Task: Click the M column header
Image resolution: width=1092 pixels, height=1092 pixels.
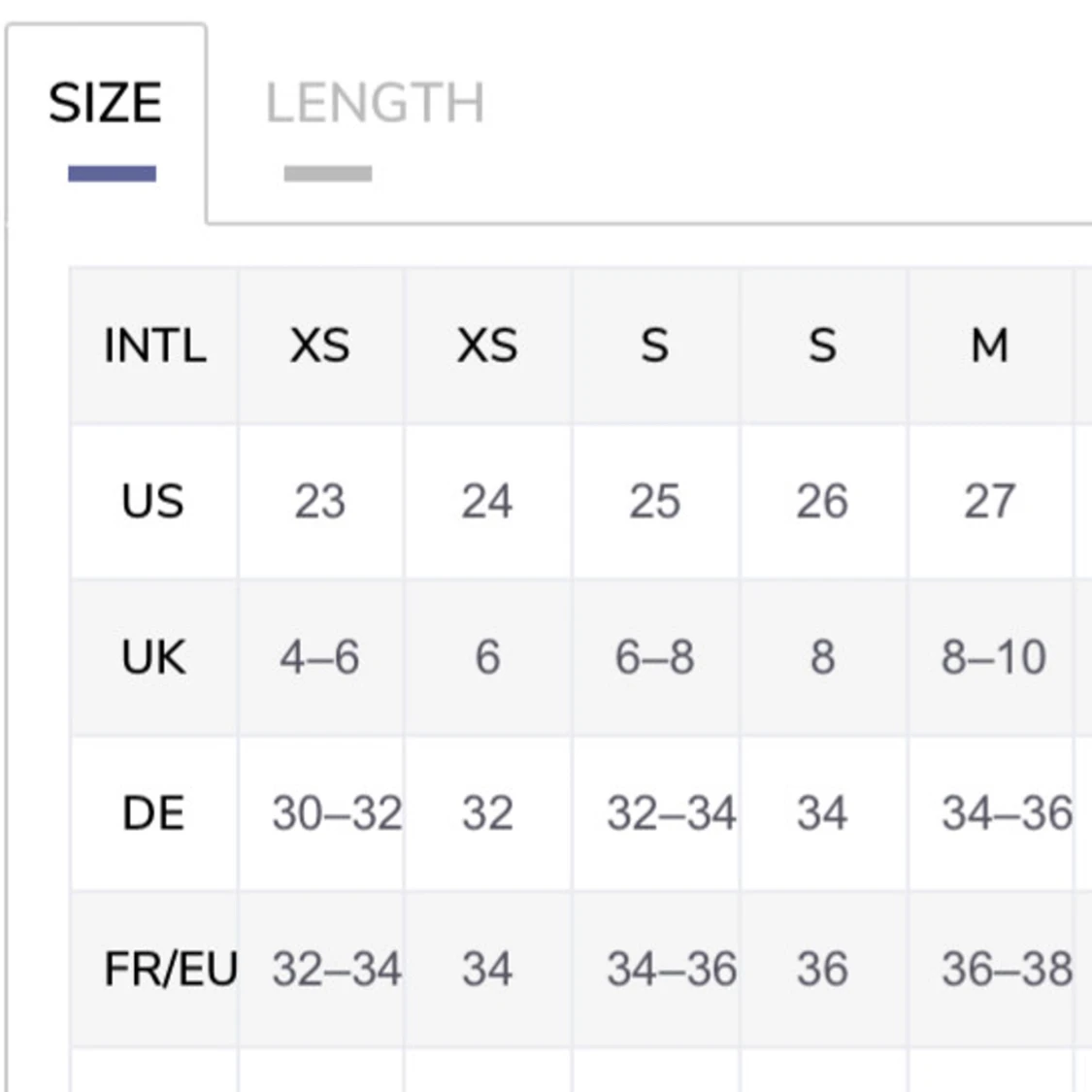Action: click(990, 346)
